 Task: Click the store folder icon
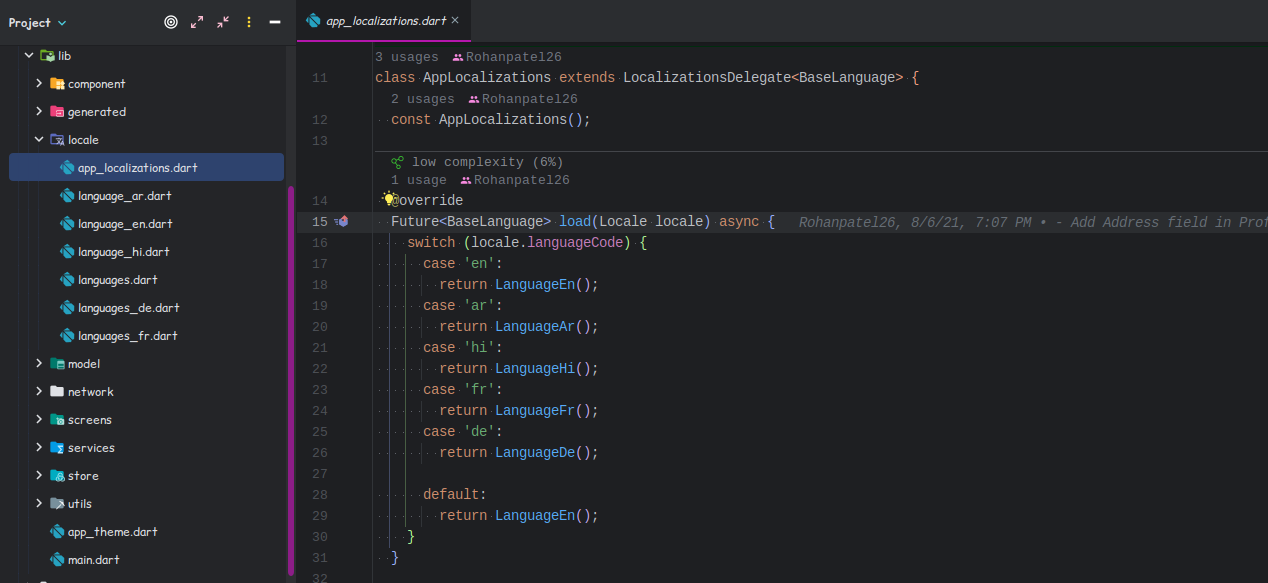tap(57, 476)
